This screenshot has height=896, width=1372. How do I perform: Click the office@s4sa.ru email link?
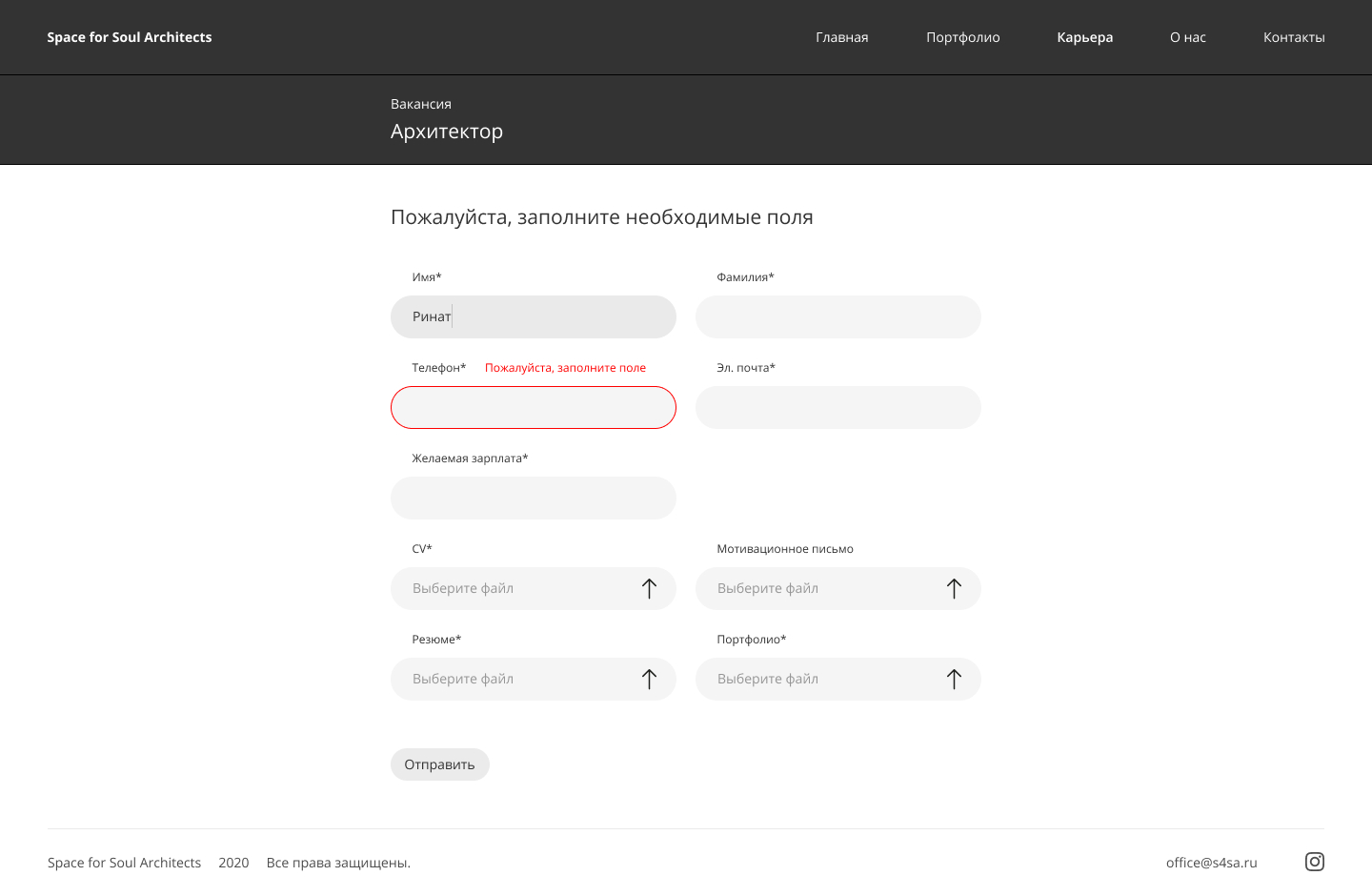[x=1212, y=863]
